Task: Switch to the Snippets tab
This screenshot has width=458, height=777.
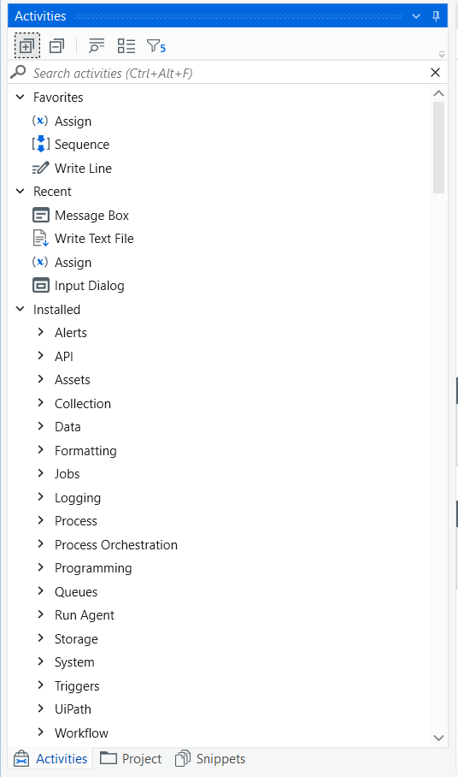Action: tap(210, 759)
